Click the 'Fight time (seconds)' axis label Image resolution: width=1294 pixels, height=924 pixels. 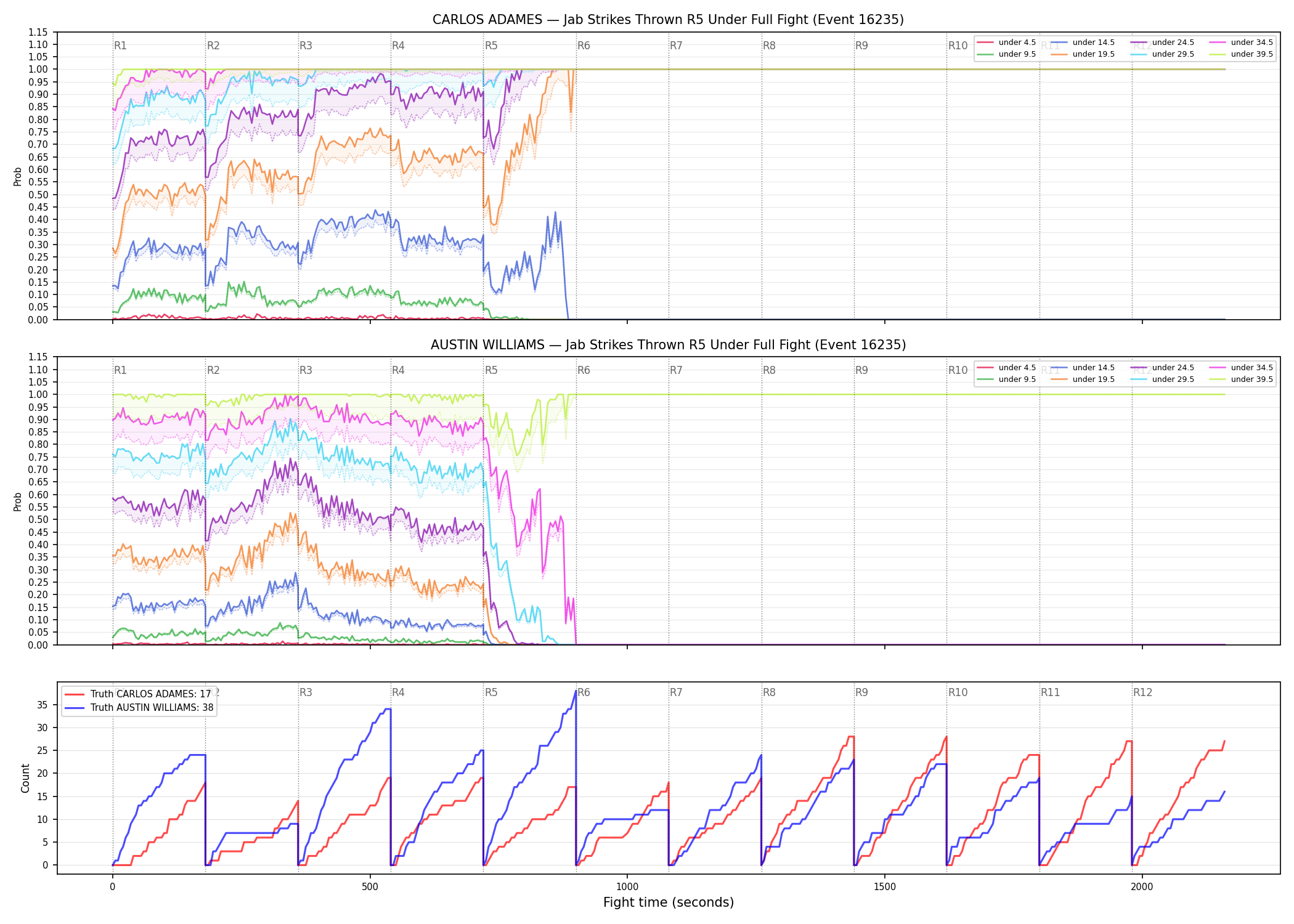669,902
